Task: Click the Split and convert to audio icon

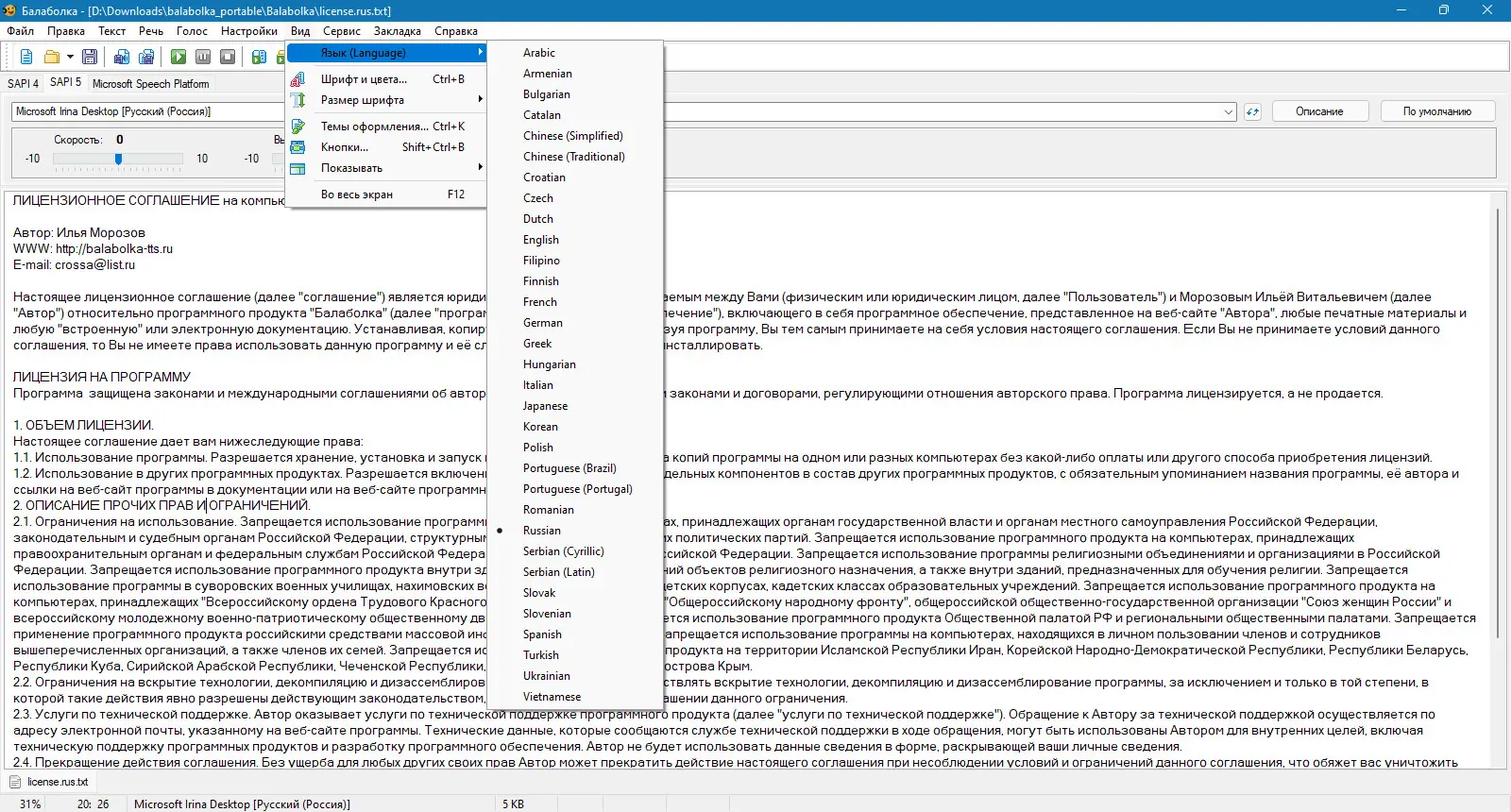Action: tap(146, 57)
